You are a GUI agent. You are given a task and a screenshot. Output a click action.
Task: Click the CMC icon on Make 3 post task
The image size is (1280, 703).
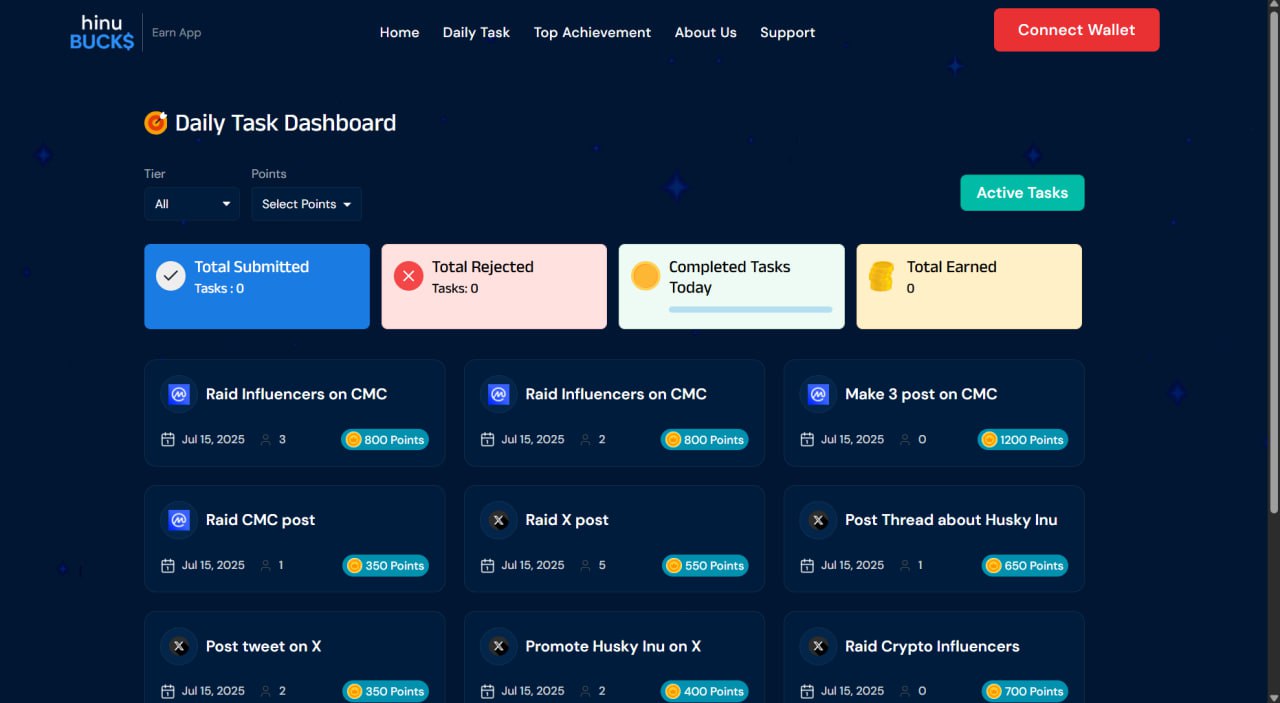point(818,394)
